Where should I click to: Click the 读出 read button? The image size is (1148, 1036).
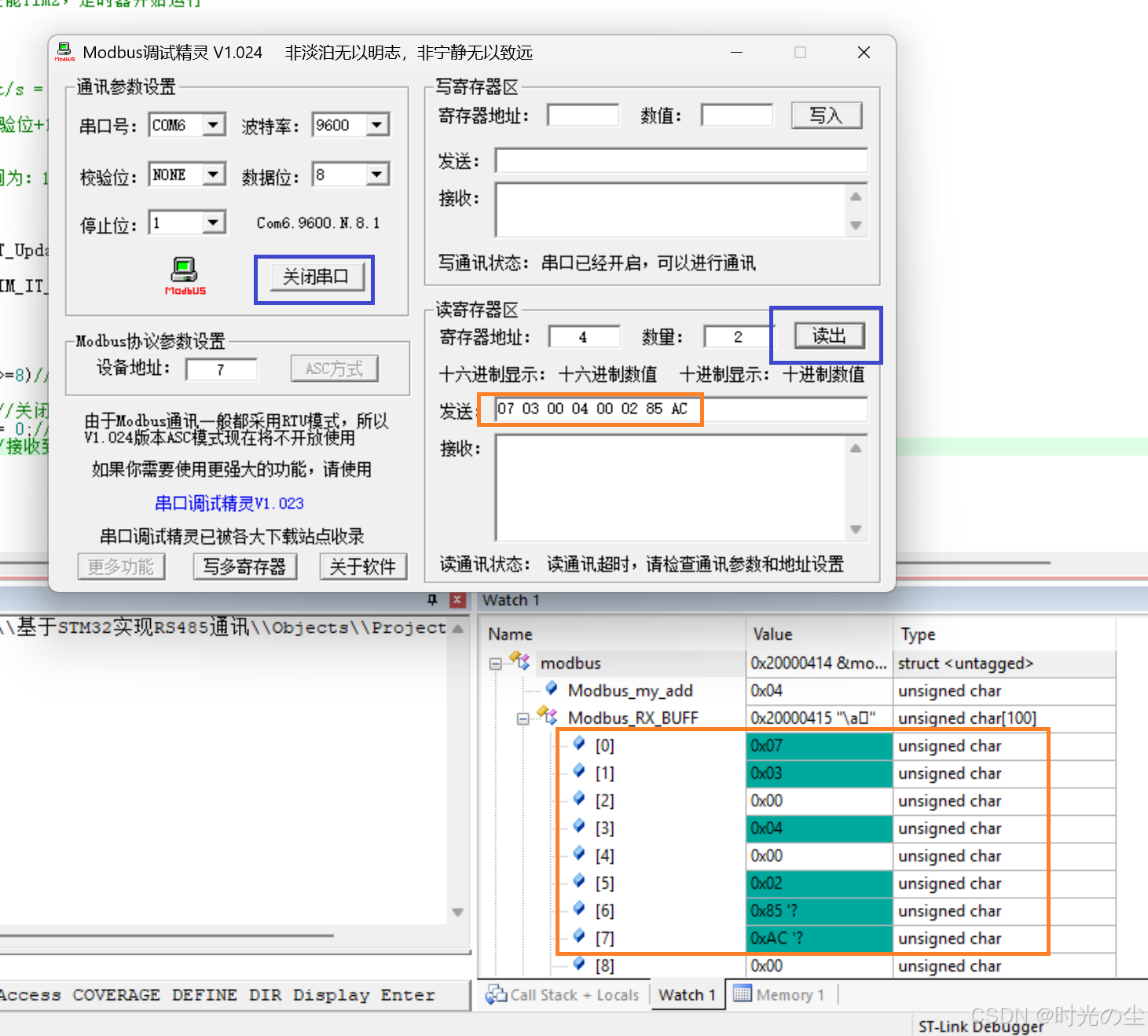(829, 336)
